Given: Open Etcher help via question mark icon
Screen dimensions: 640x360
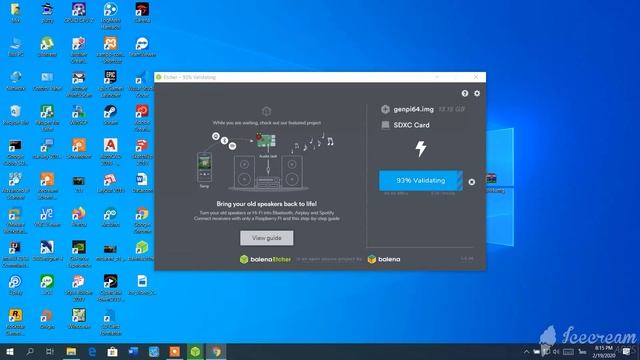Looking at the screenshot, I should tap(464, 93).
